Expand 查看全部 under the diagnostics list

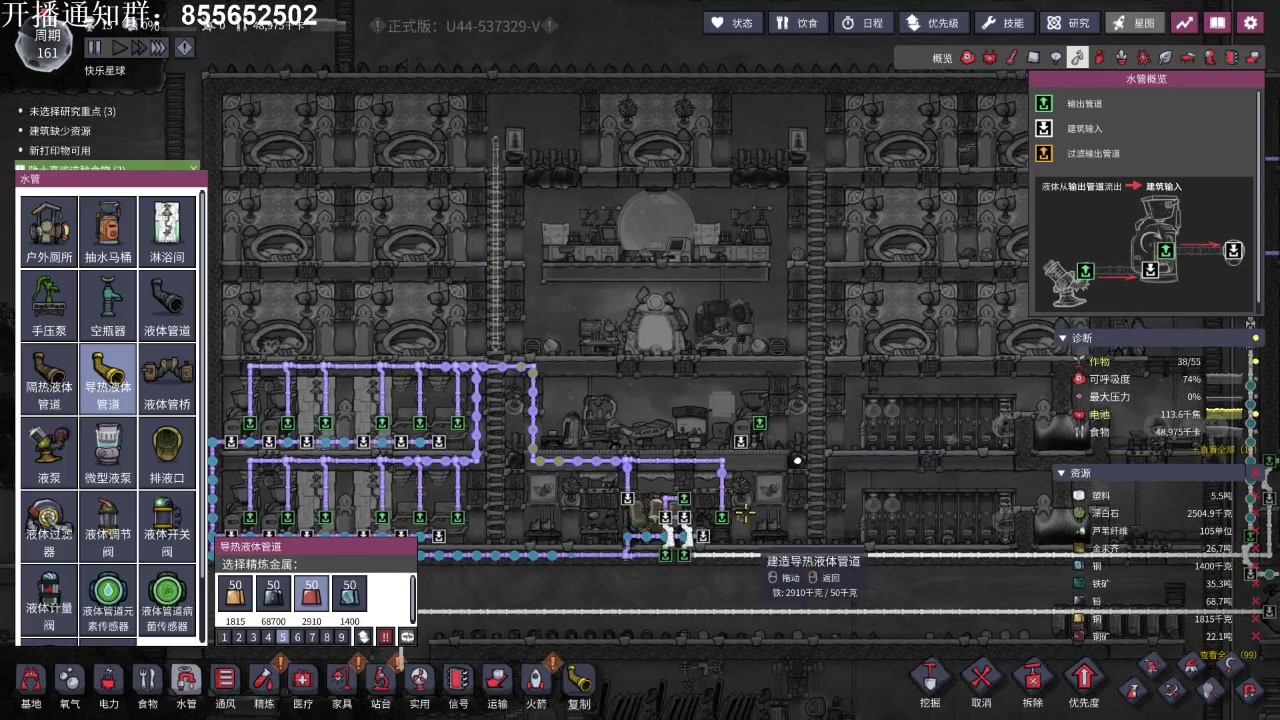coord(1225,450)
